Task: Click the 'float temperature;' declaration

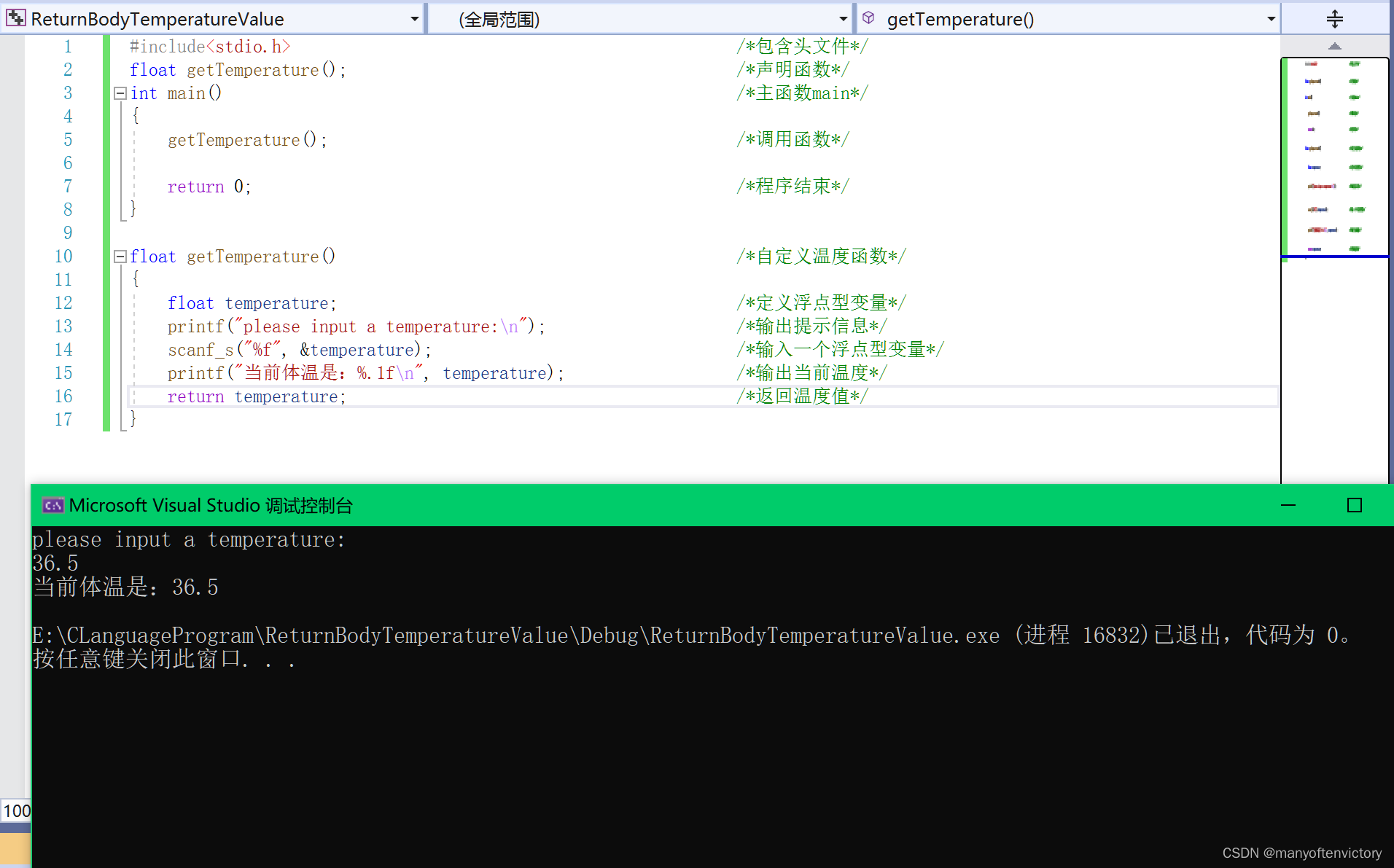Action: pyautogui.click(x=252, y=303)
